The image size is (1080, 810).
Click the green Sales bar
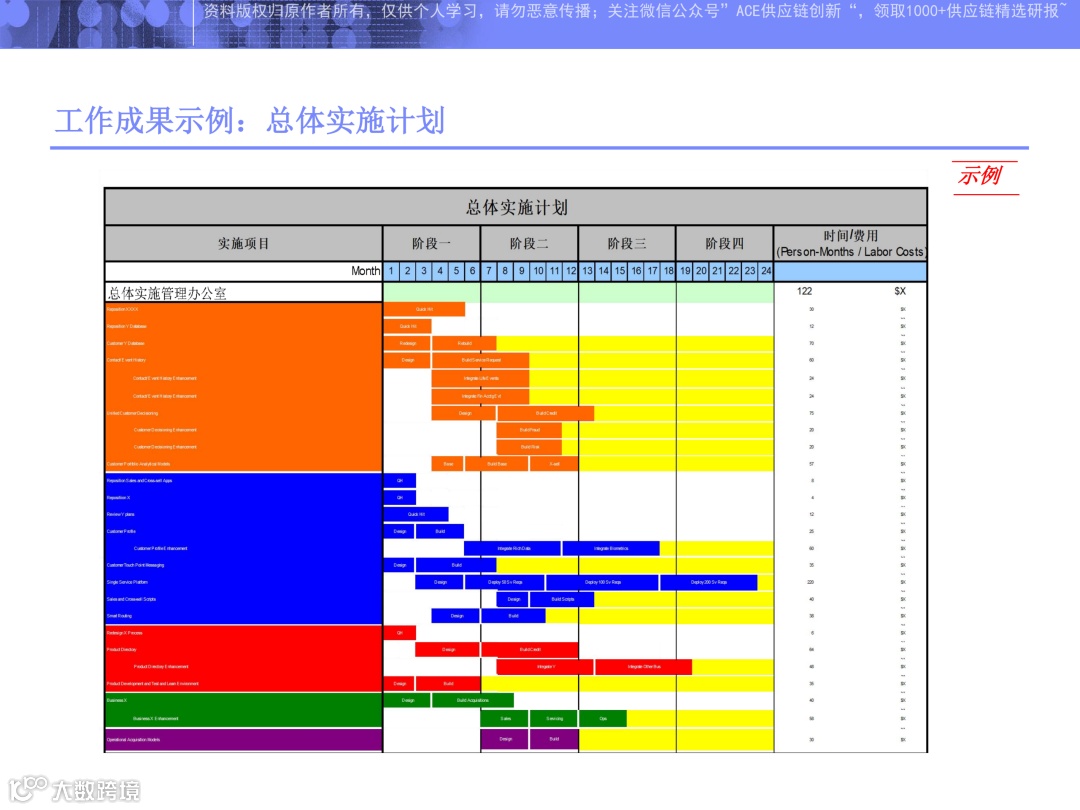click(505, 718)
